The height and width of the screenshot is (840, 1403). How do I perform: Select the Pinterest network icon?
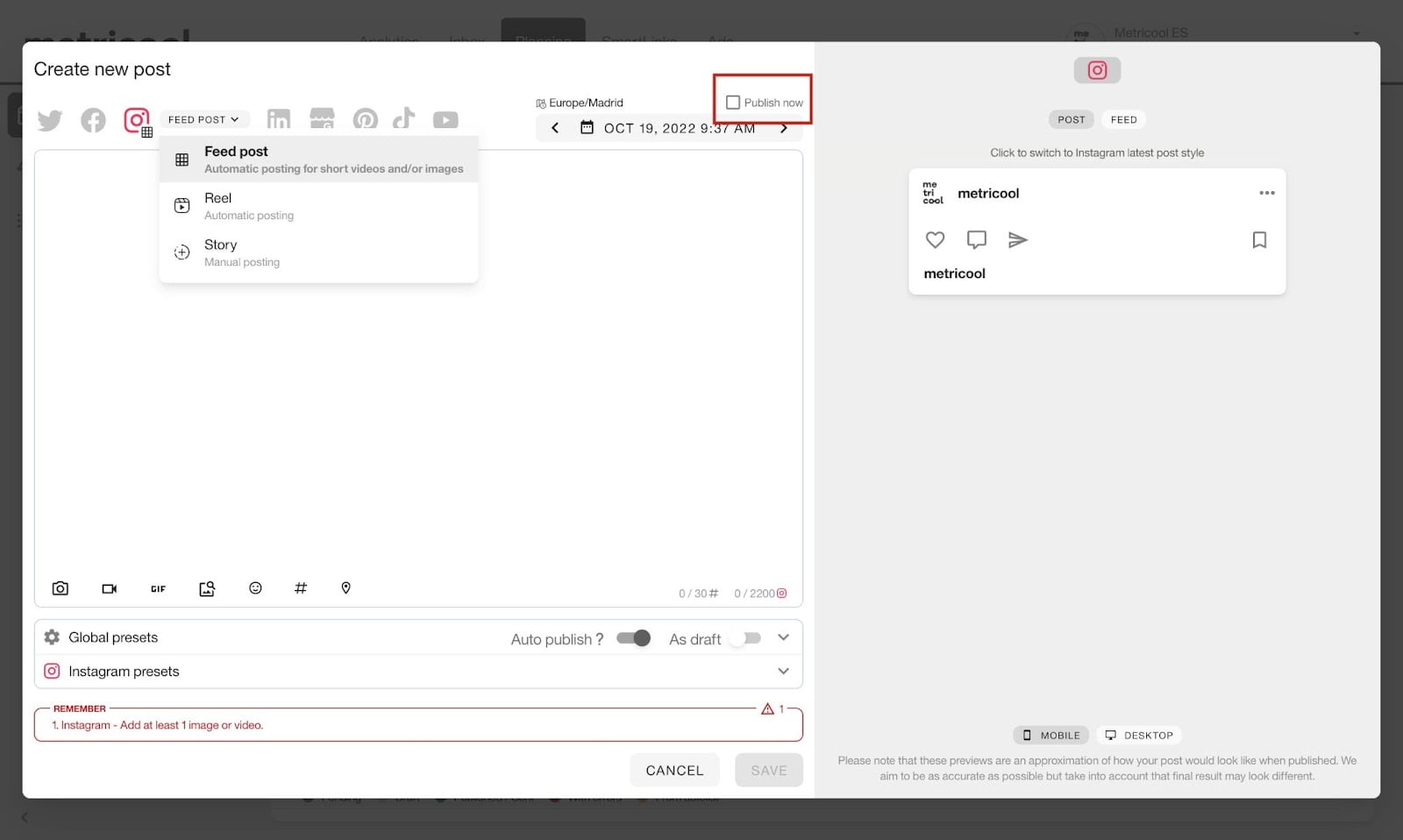365,119
